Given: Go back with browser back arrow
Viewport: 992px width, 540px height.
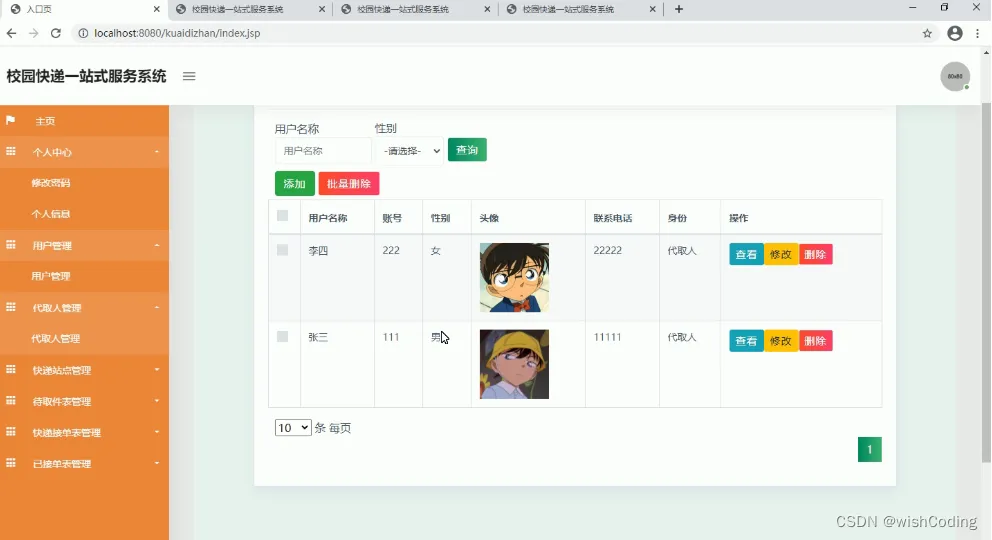Looking at the screenshot, I should point(11,33).
